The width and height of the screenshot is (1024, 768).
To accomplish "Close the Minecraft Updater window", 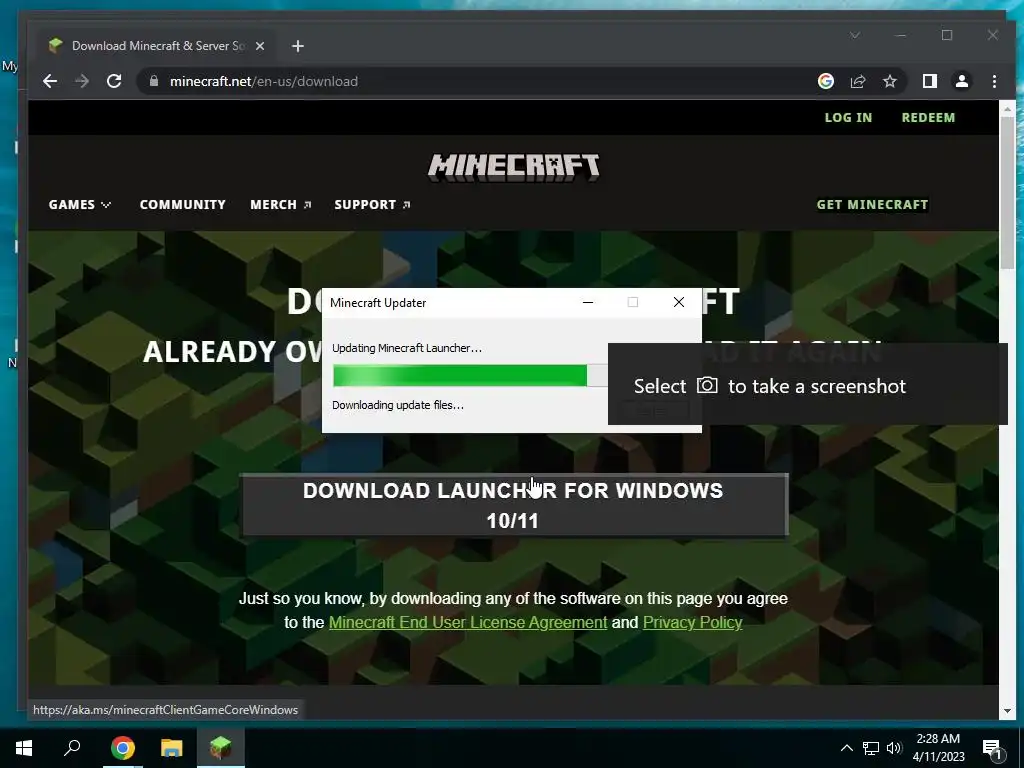I will [679, 302].
